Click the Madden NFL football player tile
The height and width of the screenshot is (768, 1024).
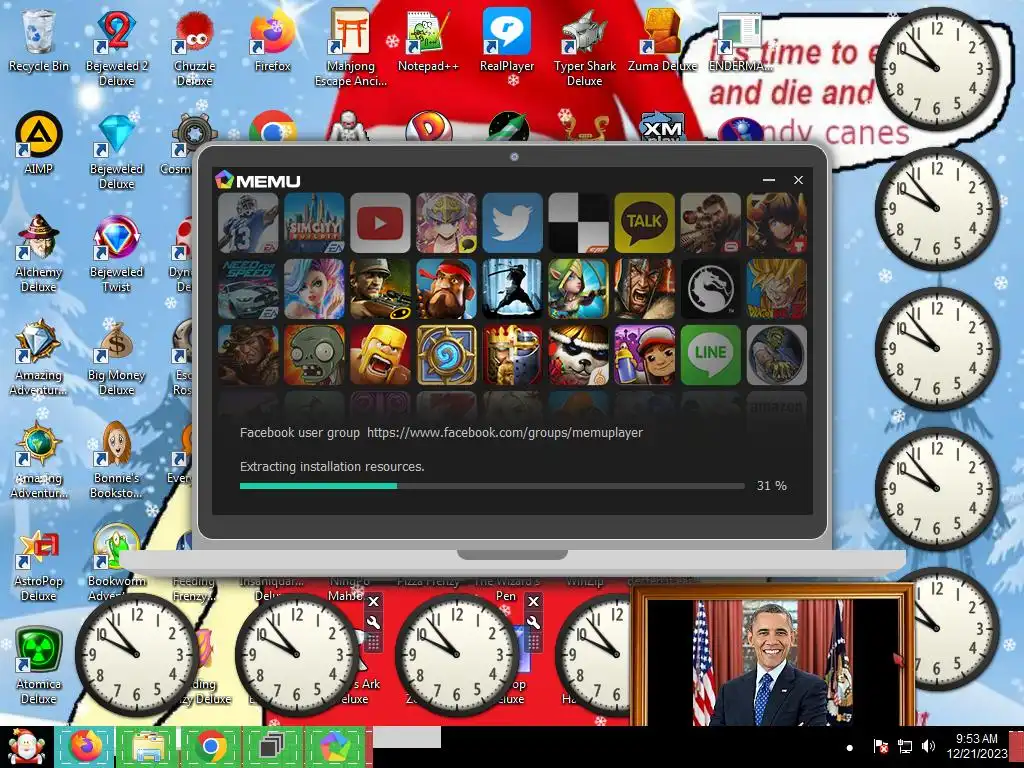[248, 223]
